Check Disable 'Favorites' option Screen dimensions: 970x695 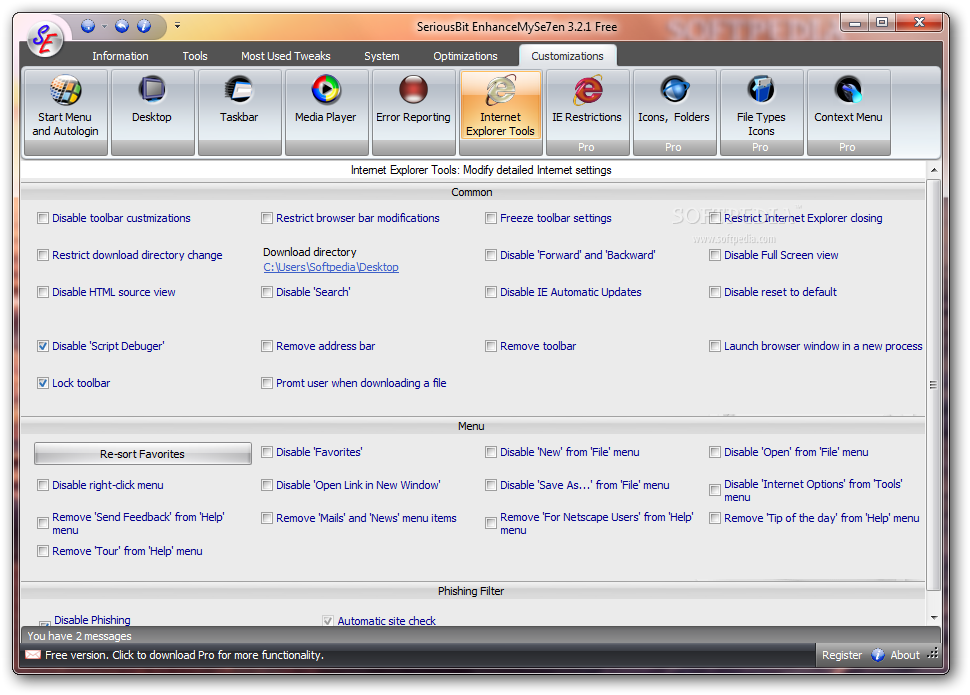(267, 452)
